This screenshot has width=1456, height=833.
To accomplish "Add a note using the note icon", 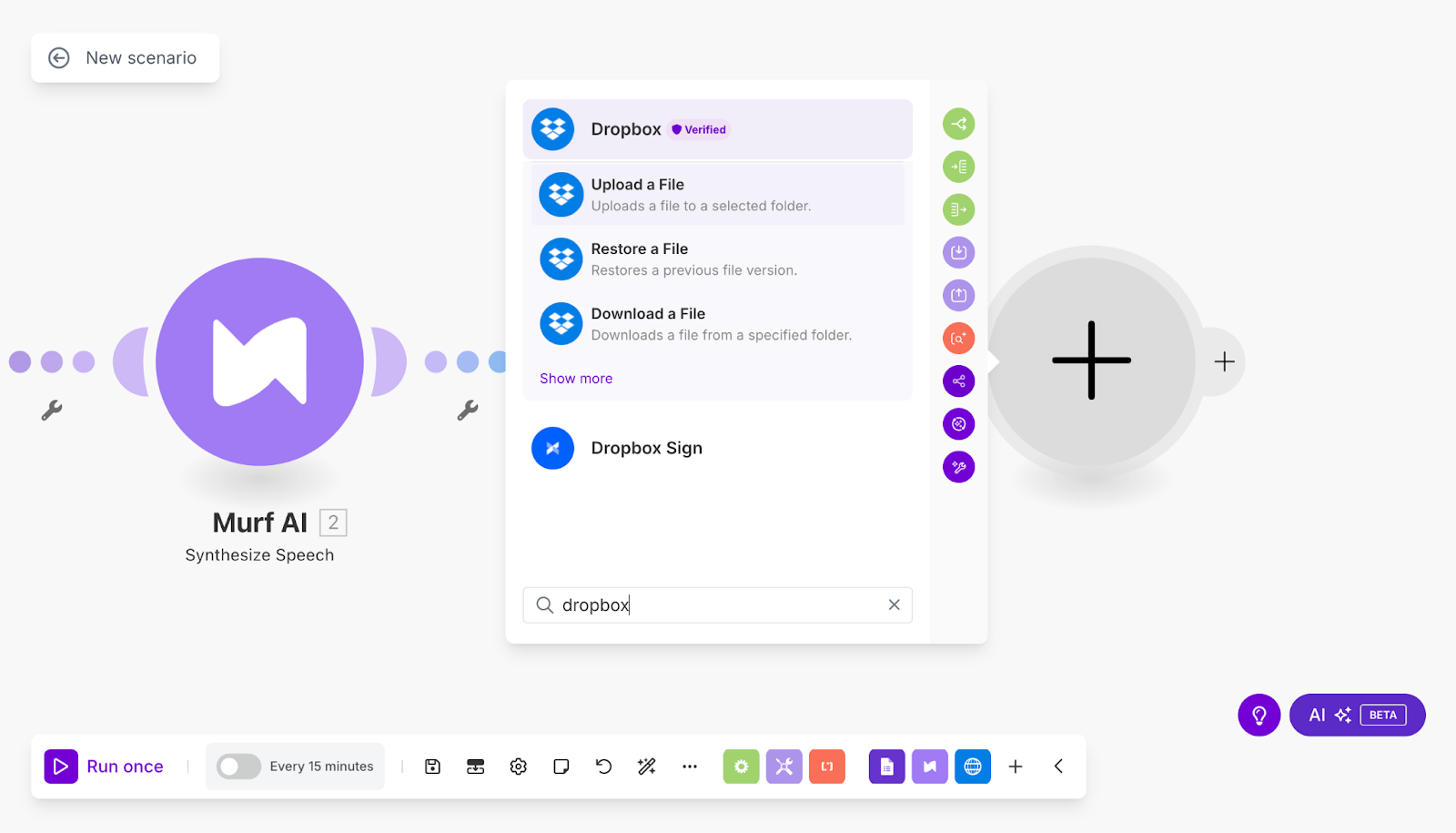I will coord(561,766).
